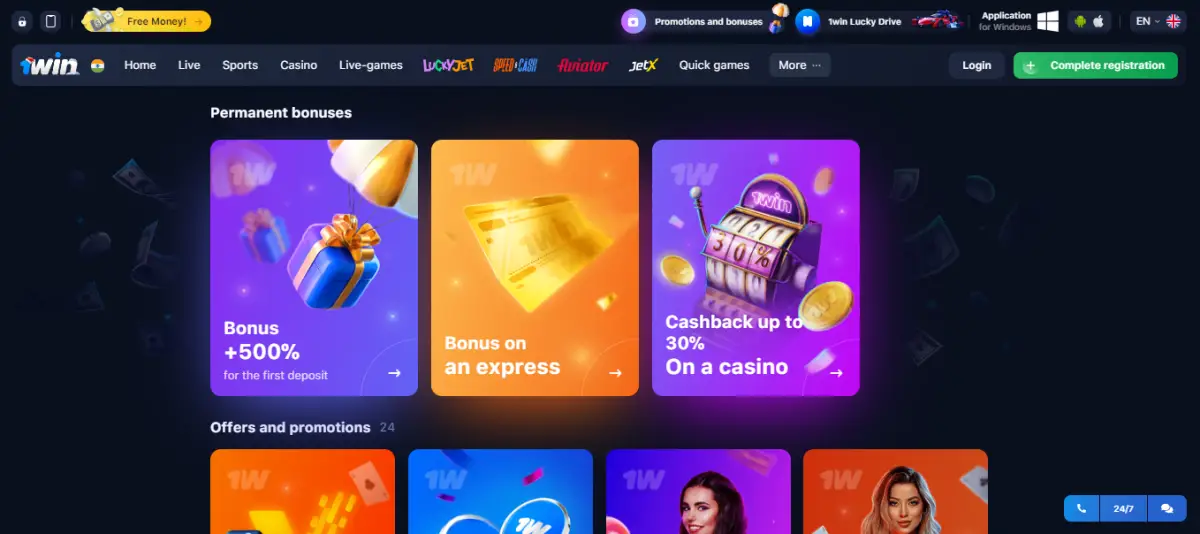Expand the More menu
Screen dimensions: 1200x534
(x=799, y=65)
